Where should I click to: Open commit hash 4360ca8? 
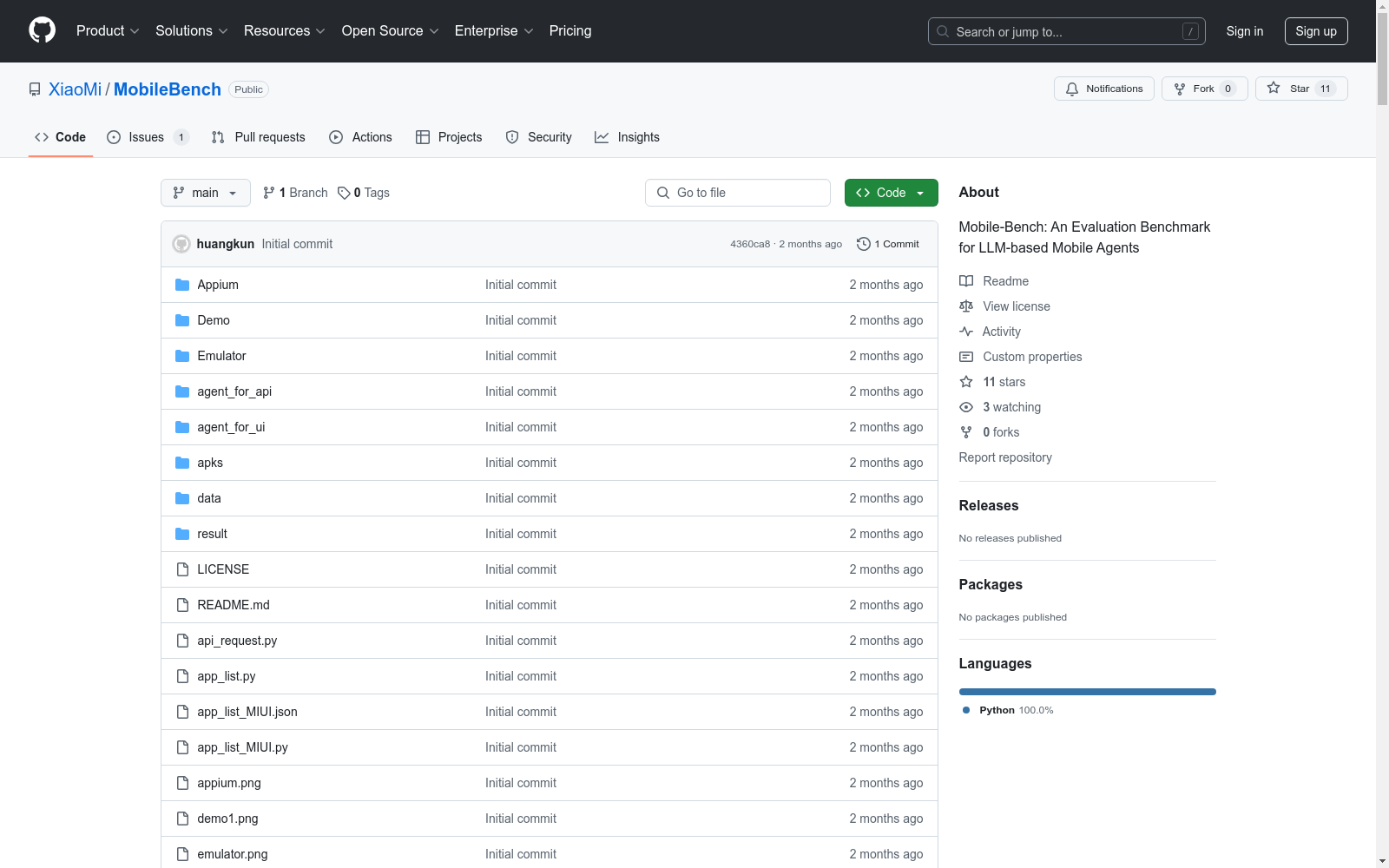tap(750, 244)
